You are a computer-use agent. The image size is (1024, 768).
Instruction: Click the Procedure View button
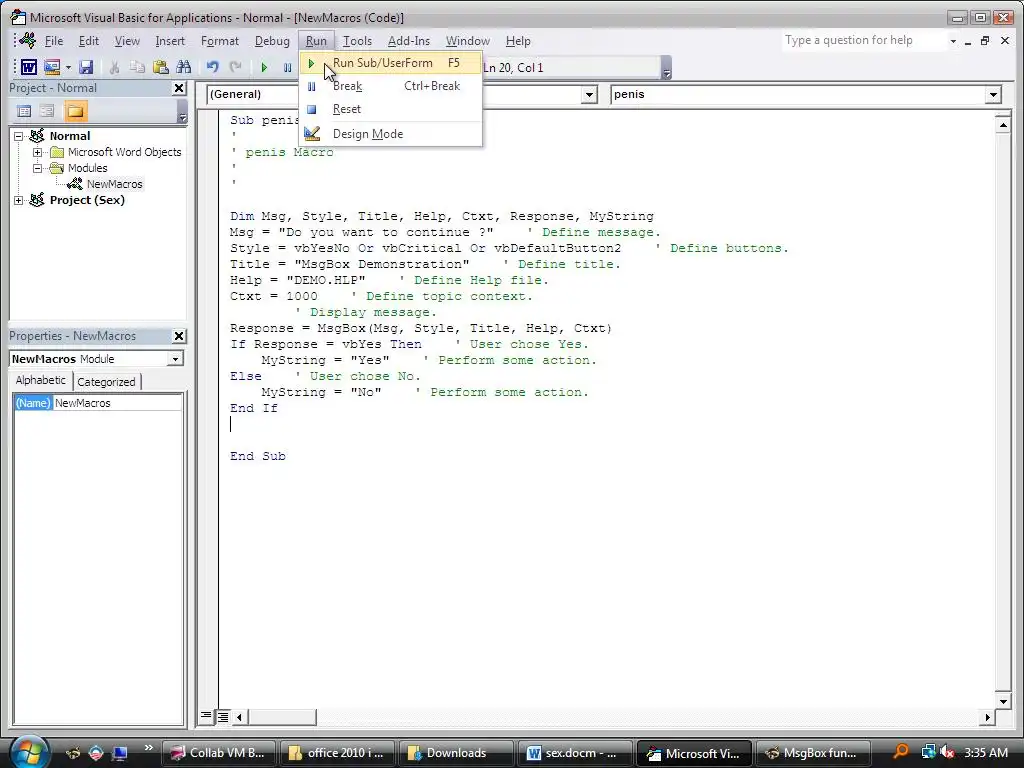coord(206,716)
